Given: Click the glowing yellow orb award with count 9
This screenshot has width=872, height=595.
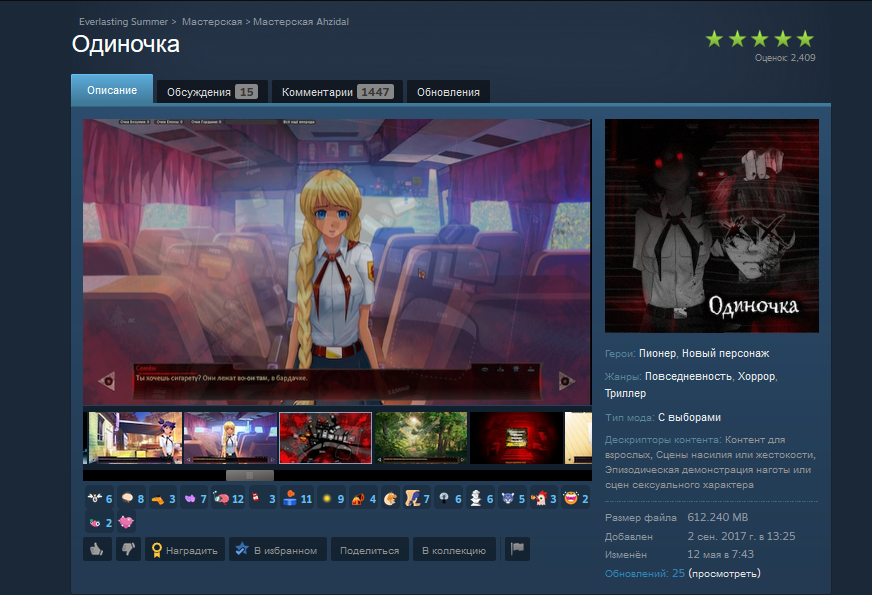Looking at the screenshot, I should (333, 498).
